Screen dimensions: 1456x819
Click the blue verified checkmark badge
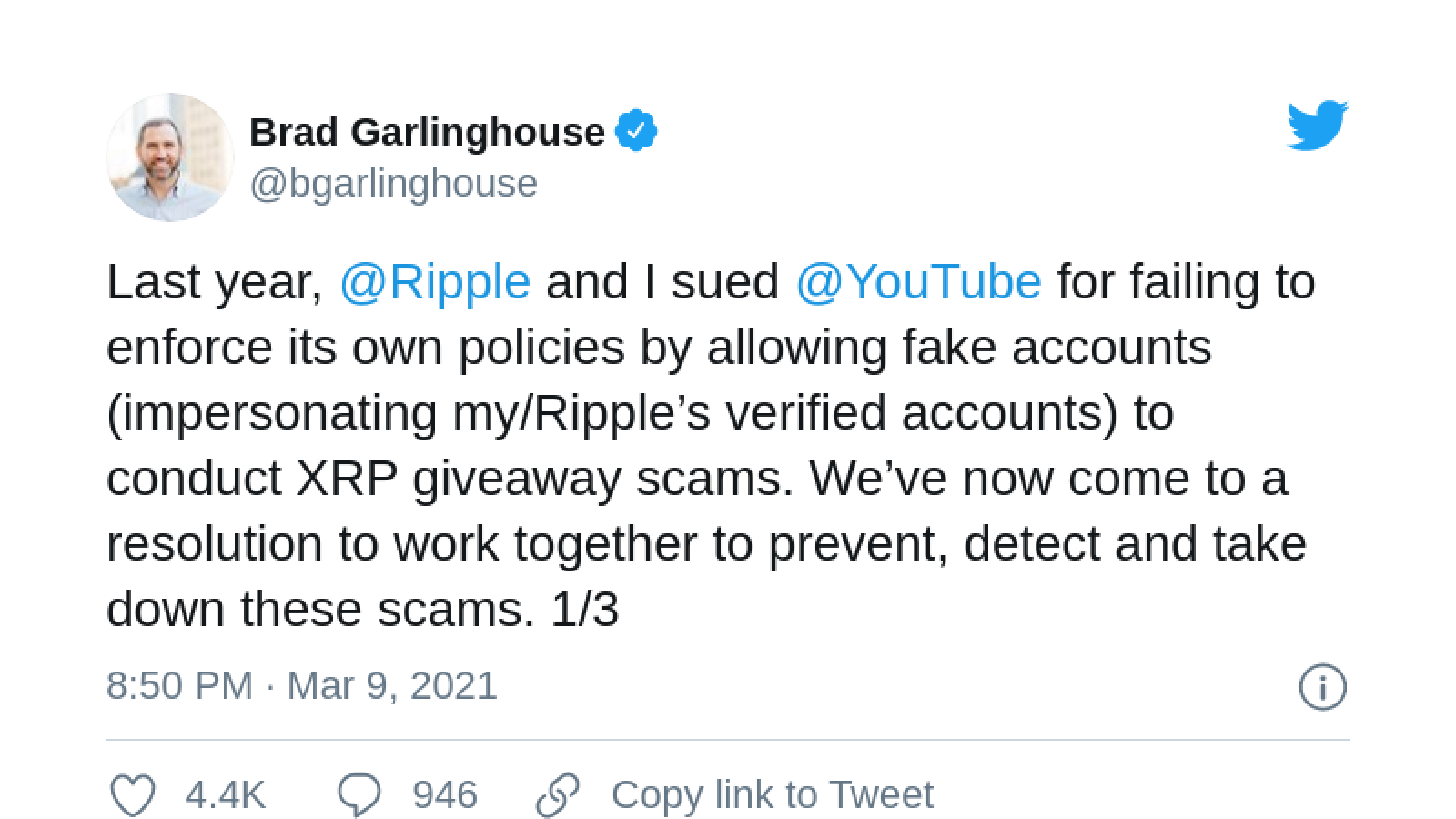[x=636, y=131]
